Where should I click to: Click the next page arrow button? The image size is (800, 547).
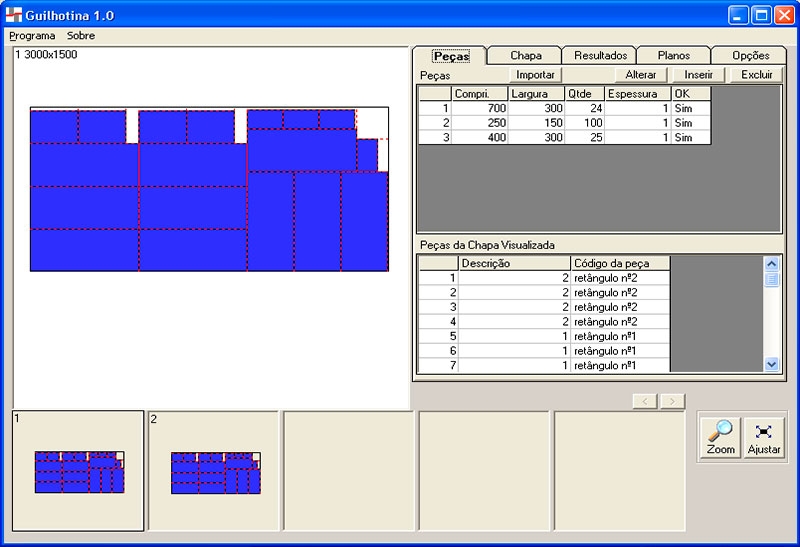pyautogui.click(x=673, y=401)
